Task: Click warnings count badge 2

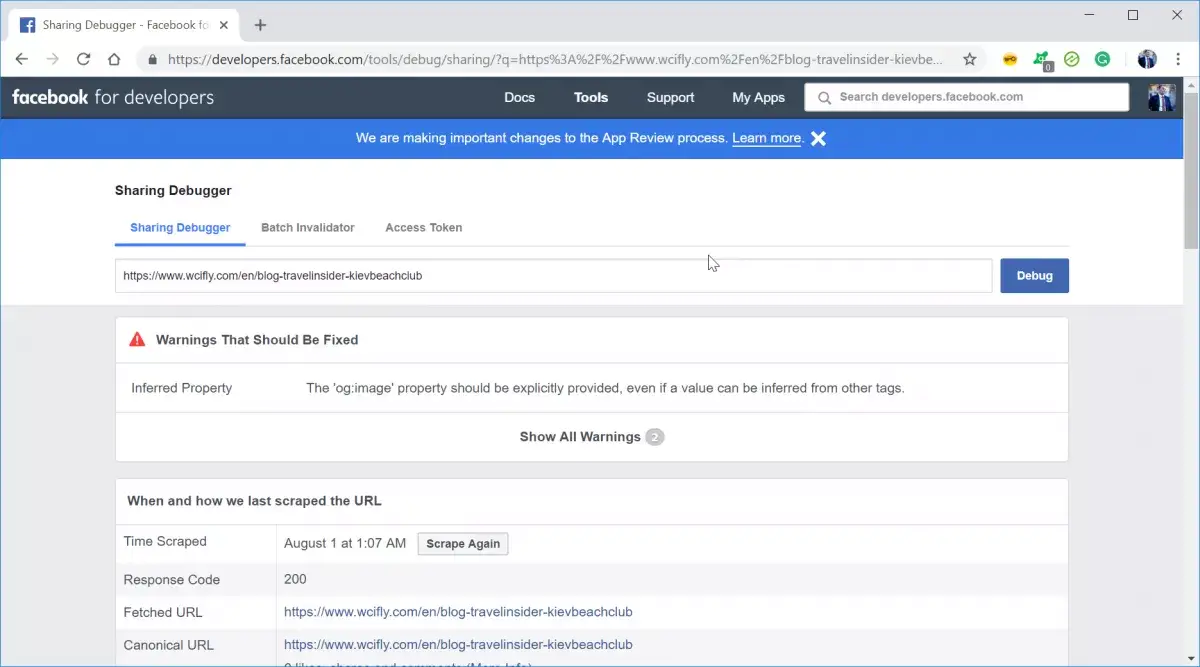Action: tap(655, 437)
